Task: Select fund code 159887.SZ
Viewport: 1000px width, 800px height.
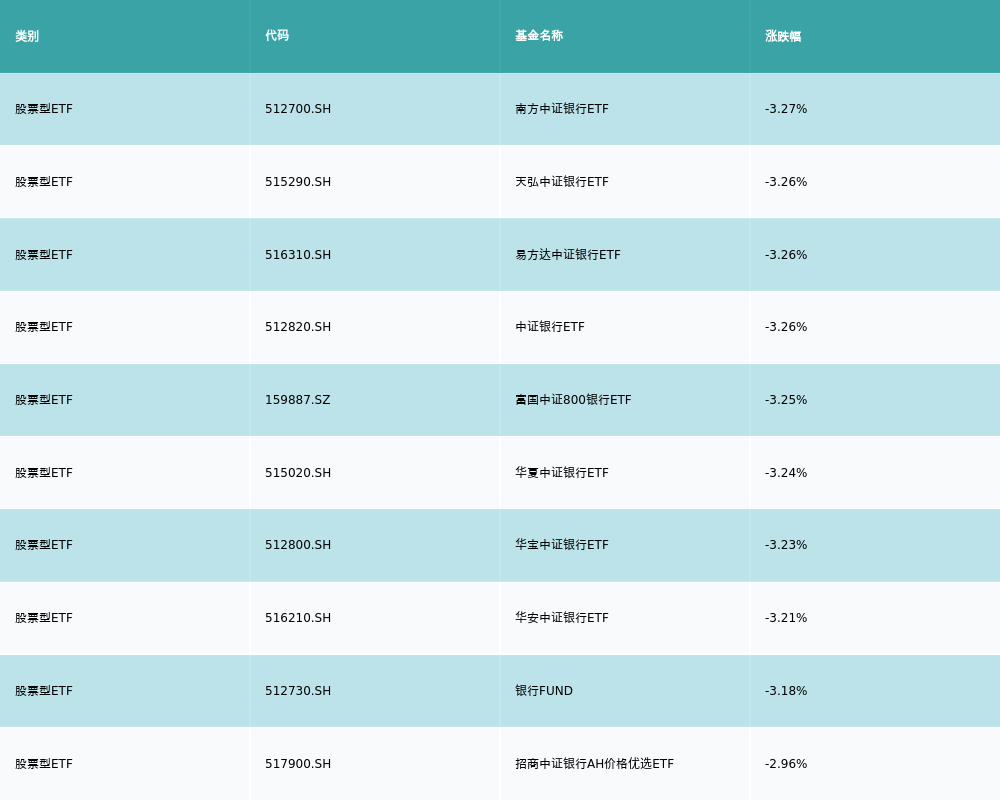Action: coord(298,400)
